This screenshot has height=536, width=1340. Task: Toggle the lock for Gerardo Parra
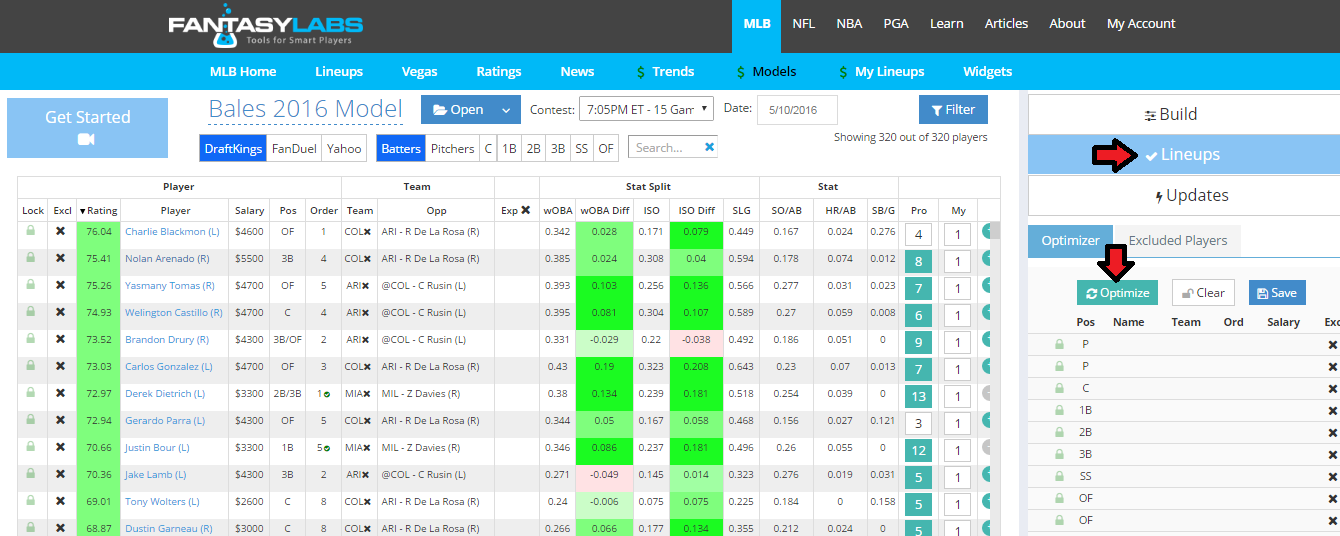pyautogui.click(x=31, y=420)
